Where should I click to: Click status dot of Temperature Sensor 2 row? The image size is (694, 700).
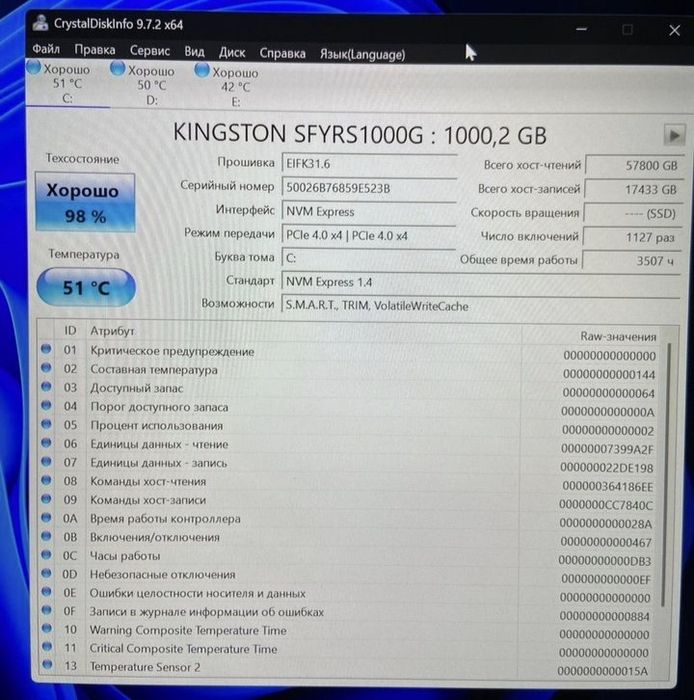point(47,665)
